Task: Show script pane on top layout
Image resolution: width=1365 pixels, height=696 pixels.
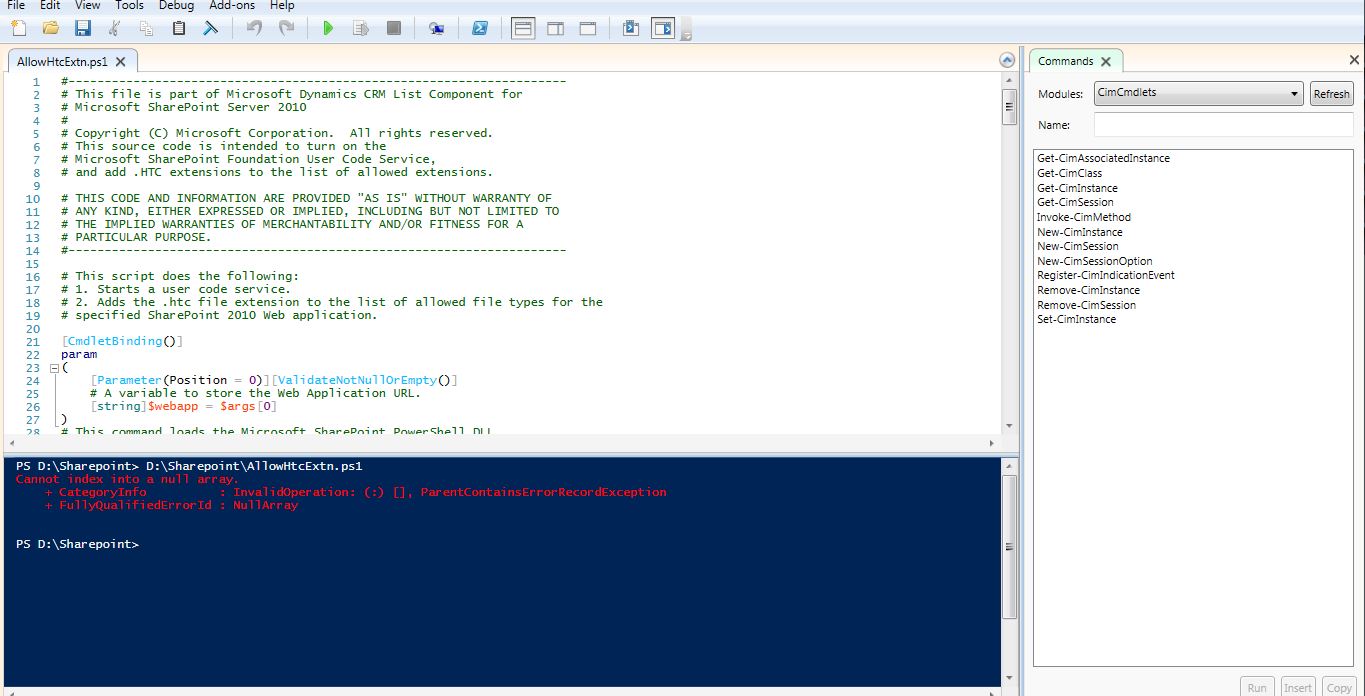Action: coord(523,28)
